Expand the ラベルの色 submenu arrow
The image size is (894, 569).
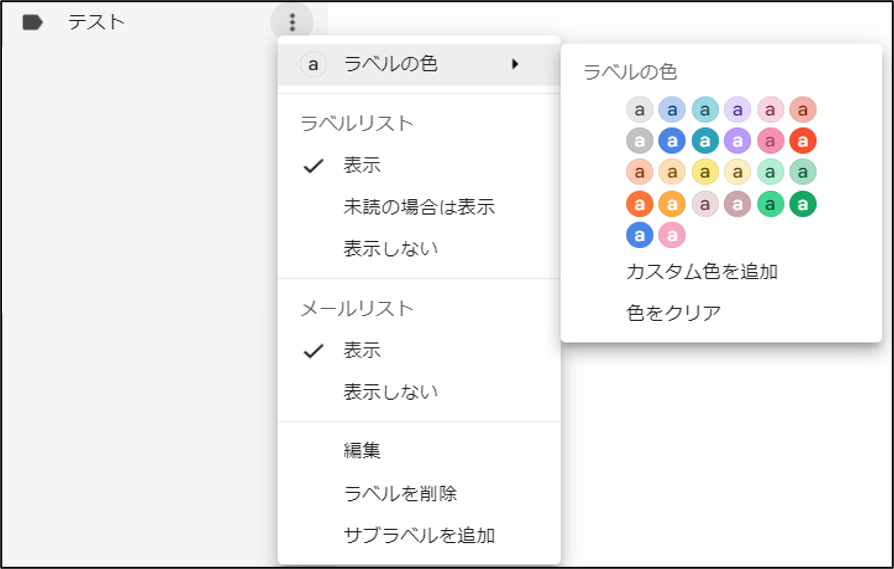tap(515, 64)
